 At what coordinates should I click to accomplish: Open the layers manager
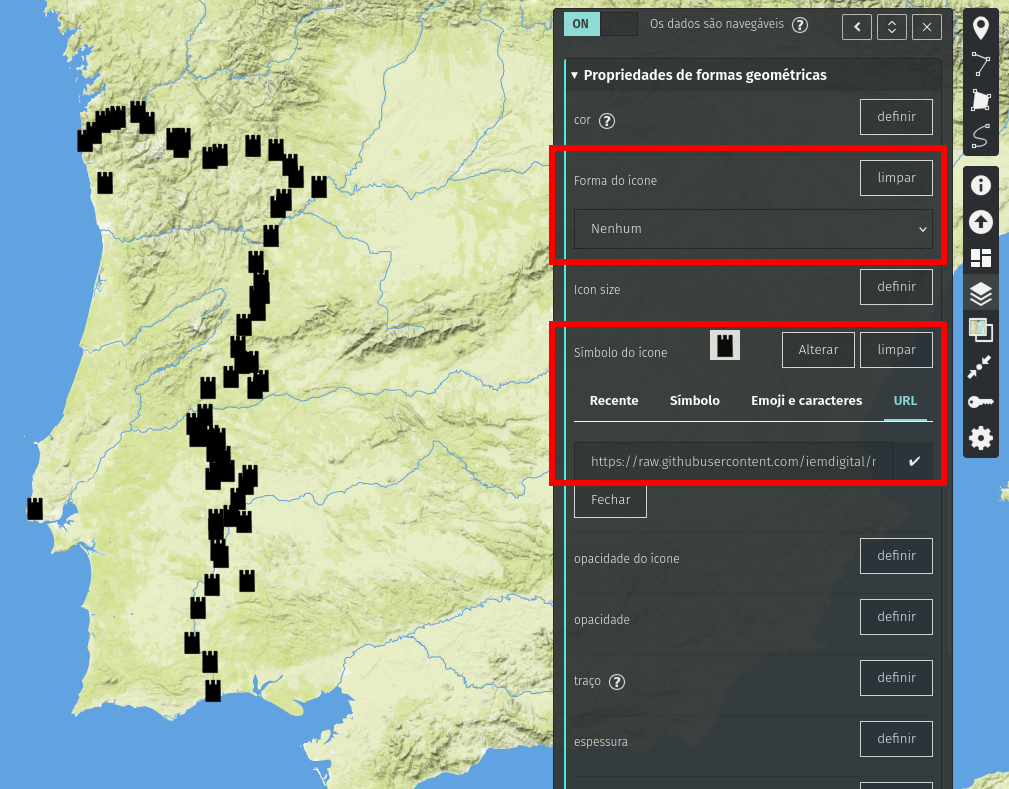point(981,294)
